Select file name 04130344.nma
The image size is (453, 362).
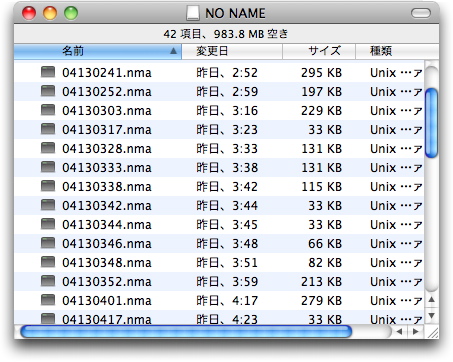[x=107, y=225]
